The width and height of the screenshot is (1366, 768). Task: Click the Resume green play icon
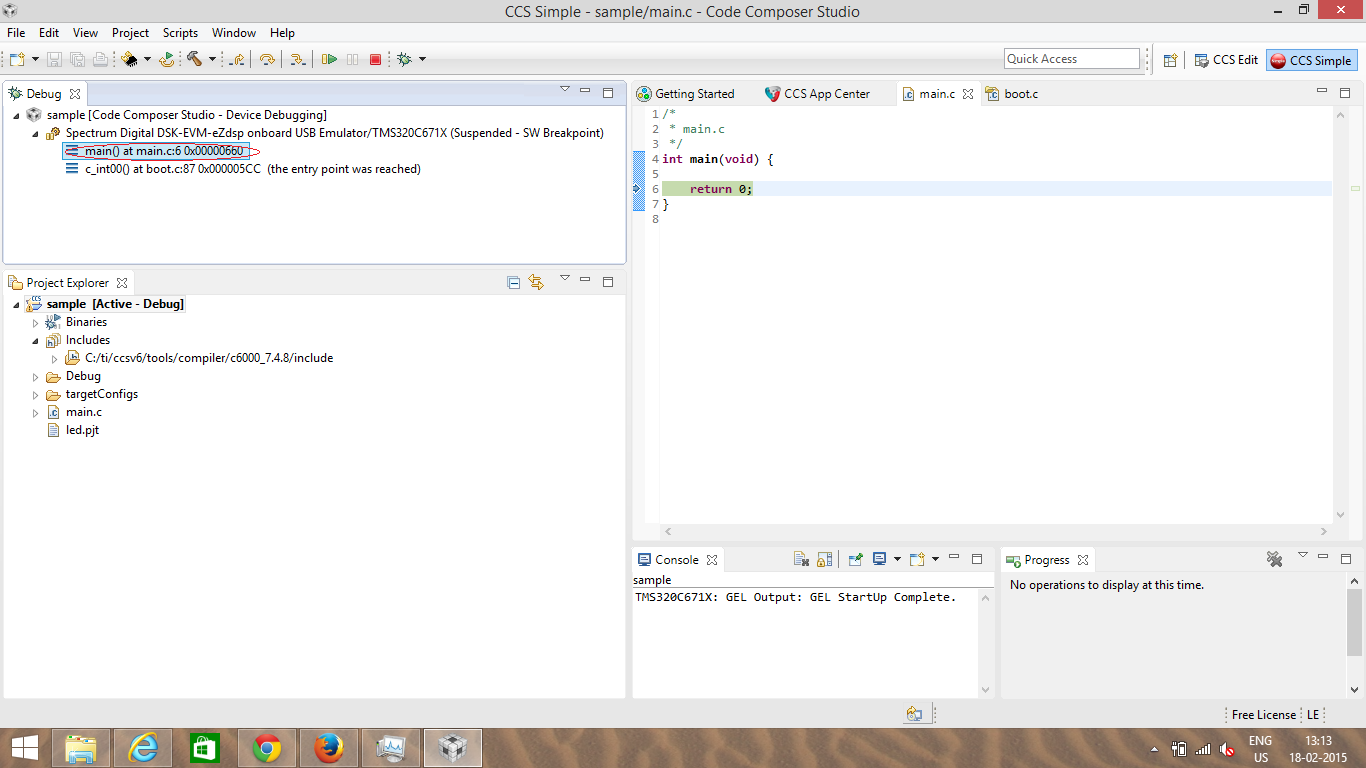click(329, 60)
